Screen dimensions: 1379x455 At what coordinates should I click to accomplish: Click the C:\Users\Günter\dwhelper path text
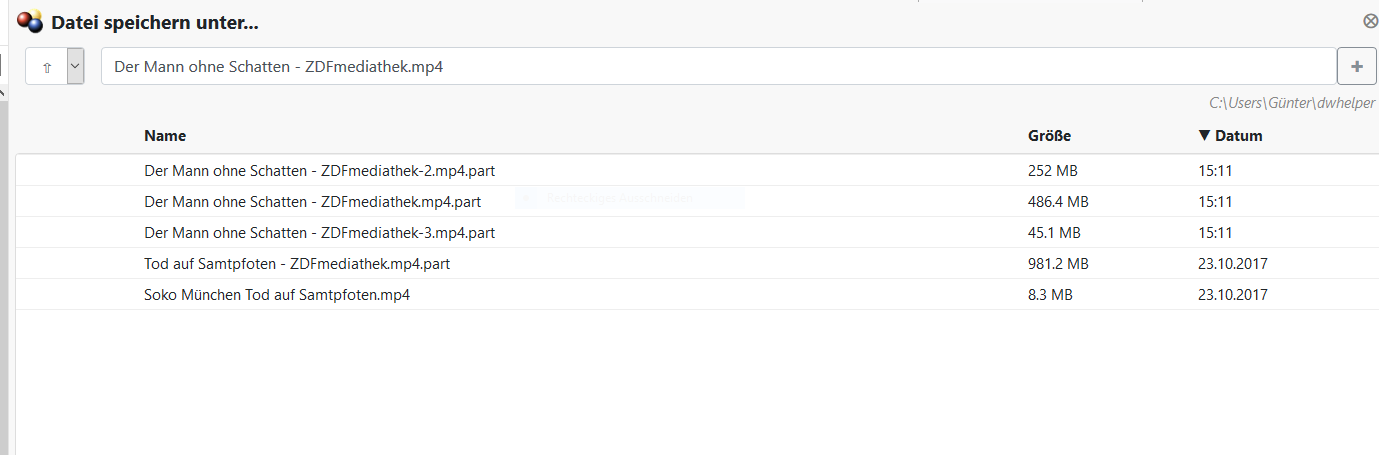[1292, 102]
